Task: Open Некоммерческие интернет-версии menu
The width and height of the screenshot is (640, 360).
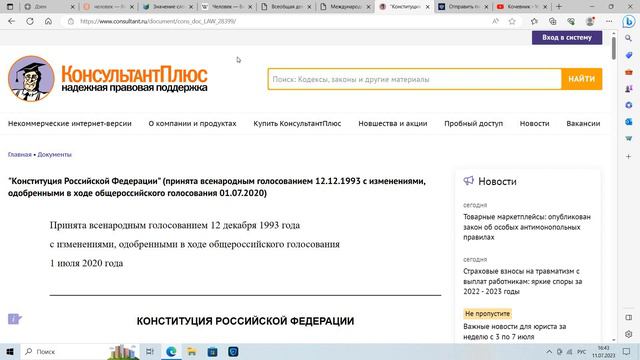Action: point(70,123)
